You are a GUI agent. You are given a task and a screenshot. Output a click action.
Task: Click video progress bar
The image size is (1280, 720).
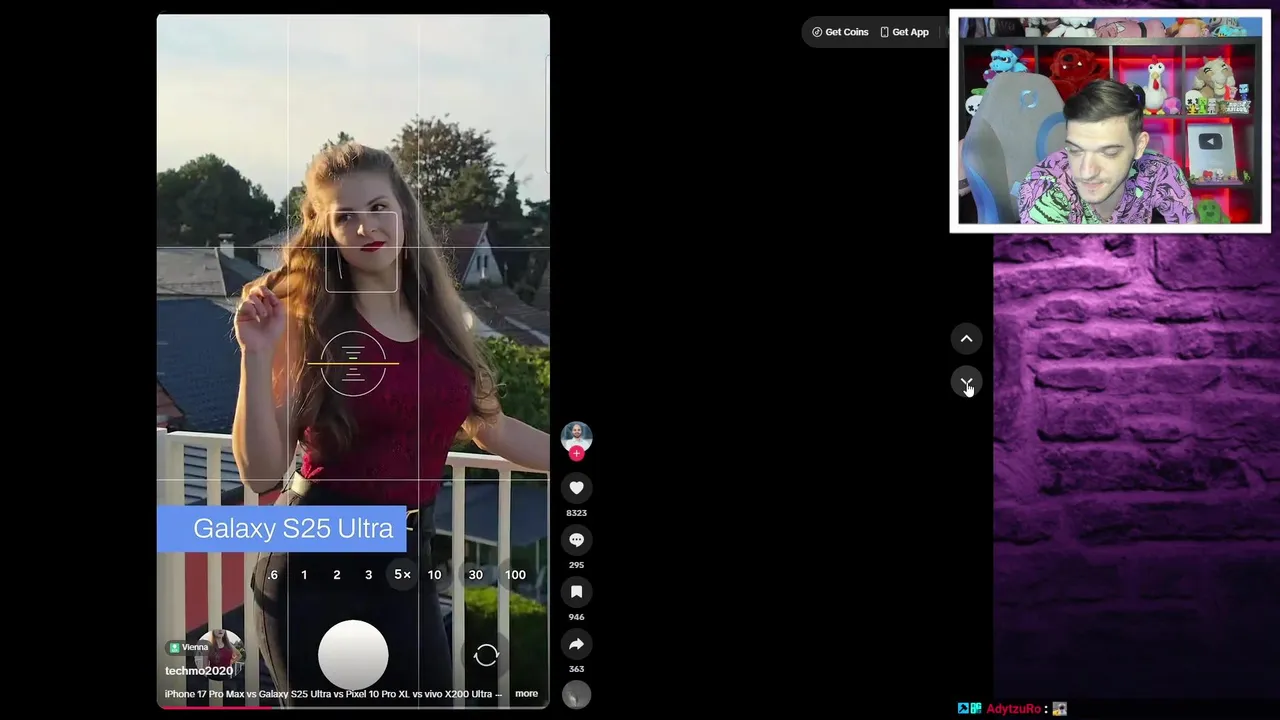point(353,707)
